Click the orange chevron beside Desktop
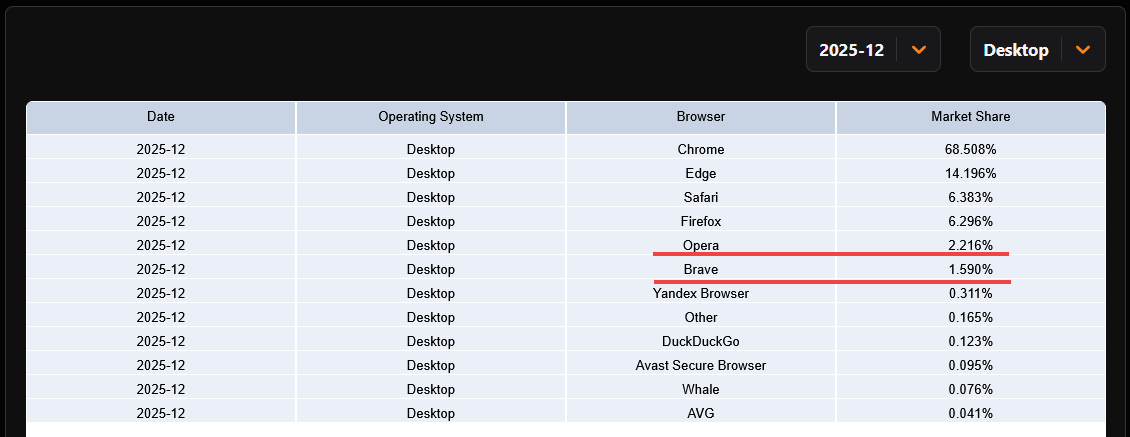The image size is (1130, 437). click(1082, 50)
